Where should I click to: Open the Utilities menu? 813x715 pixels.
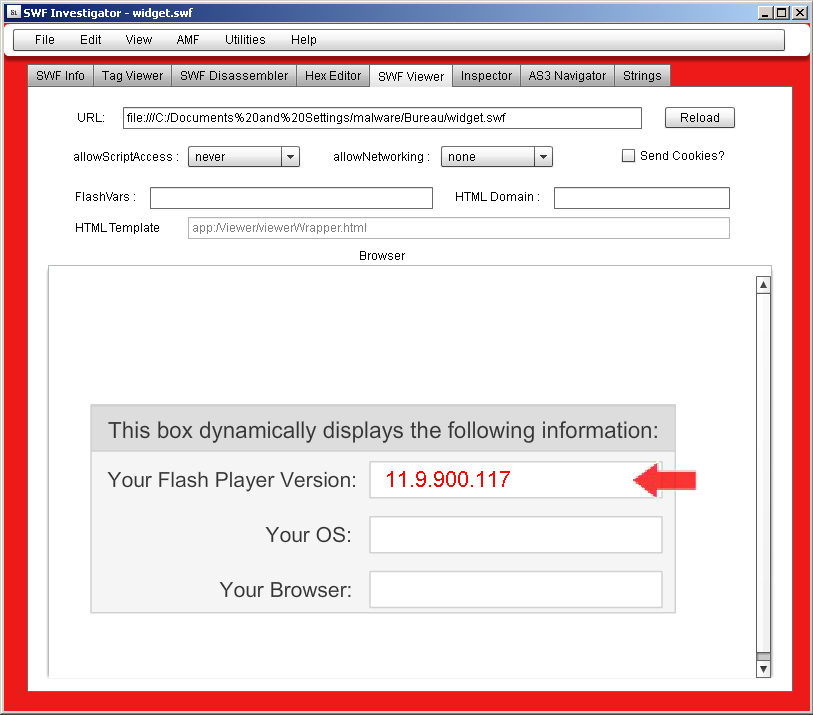coord(245,40)
